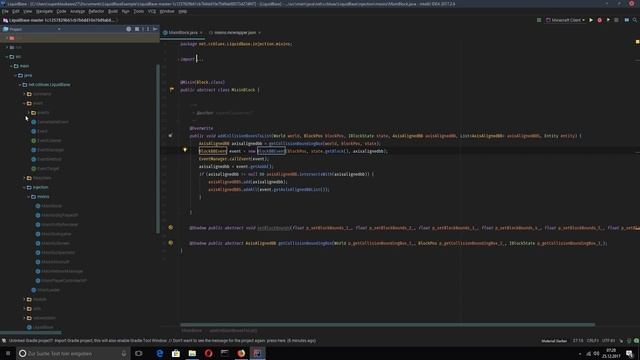
Task: Run the Minecraft Client configuration
Action: pos(591,20)
